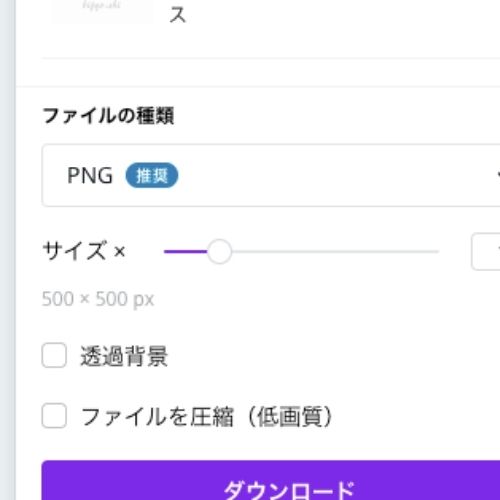Open the PNG file type dropdown
The image size is (500, 500).
(x=271, y=175)
